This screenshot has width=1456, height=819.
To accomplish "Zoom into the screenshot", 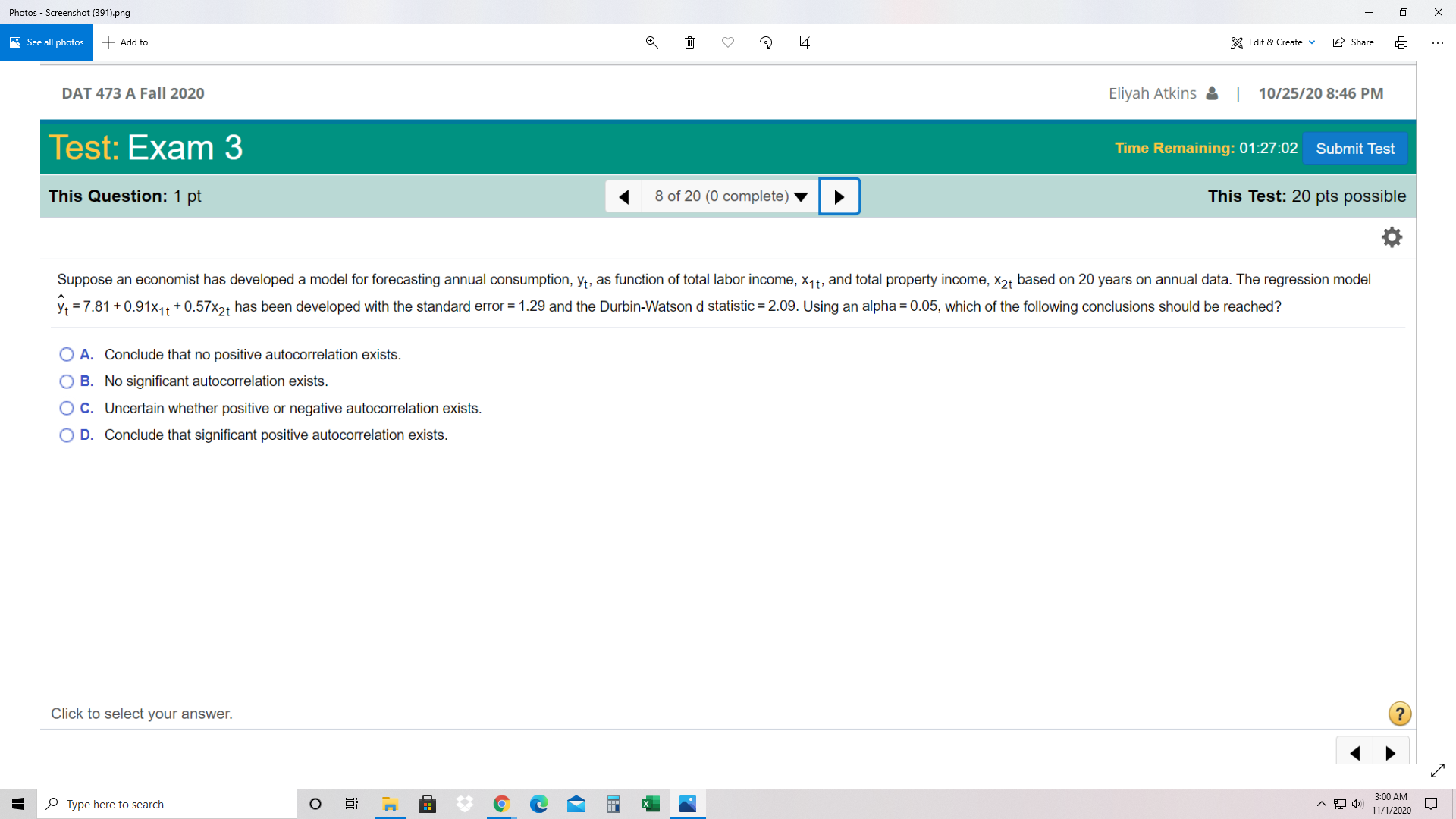I will (651, 42).
